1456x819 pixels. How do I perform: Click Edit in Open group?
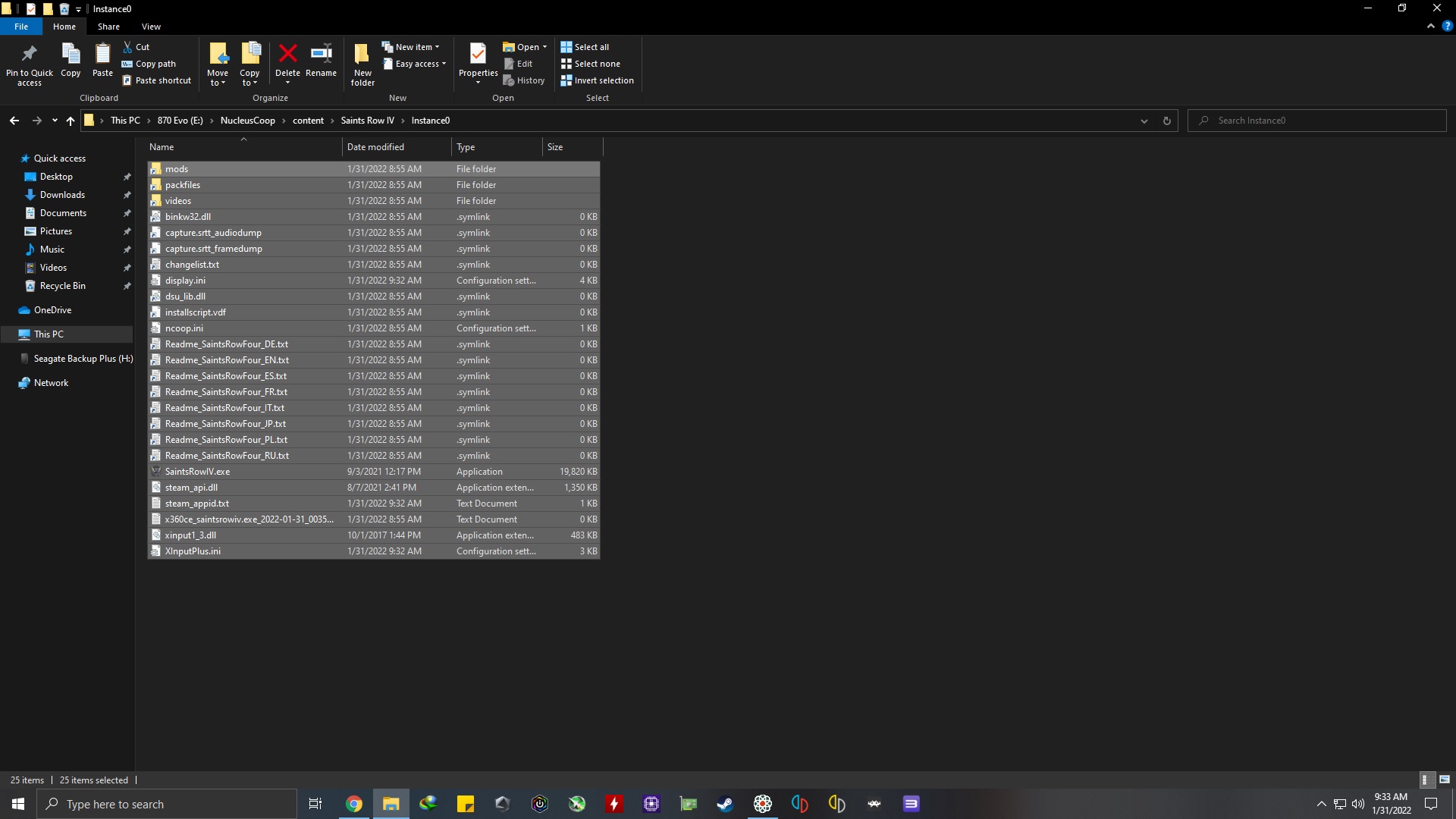[518, 64]
